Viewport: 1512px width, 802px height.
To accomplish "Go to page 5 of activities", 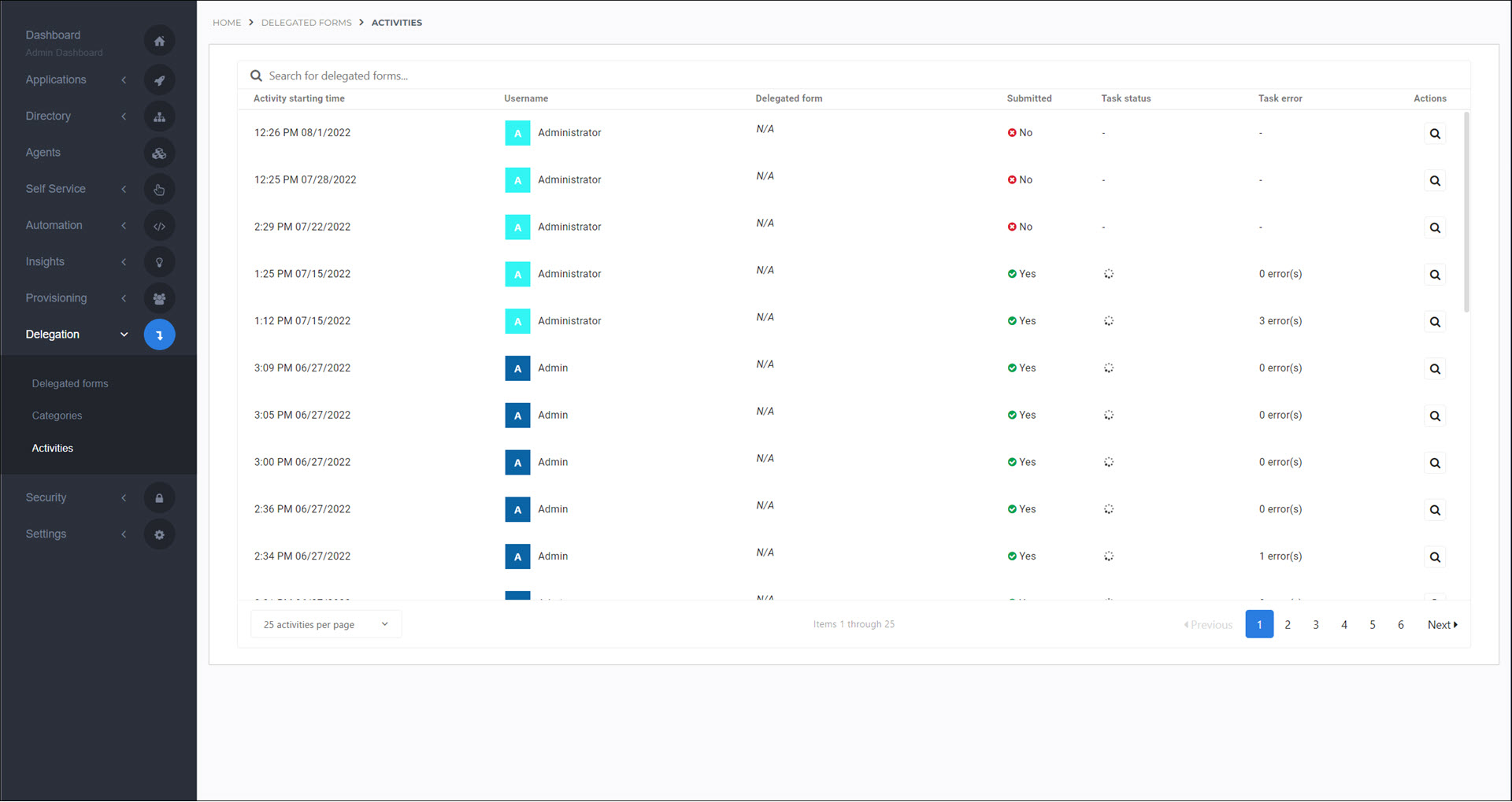I will (1373, 625).
